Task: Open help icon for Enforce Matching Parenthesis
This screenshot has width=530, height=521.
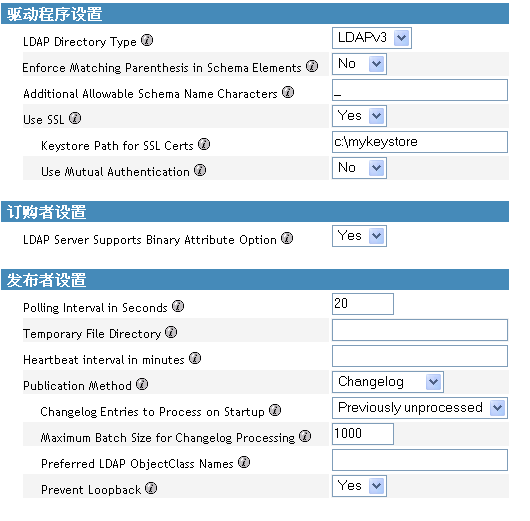Action: 312,66
